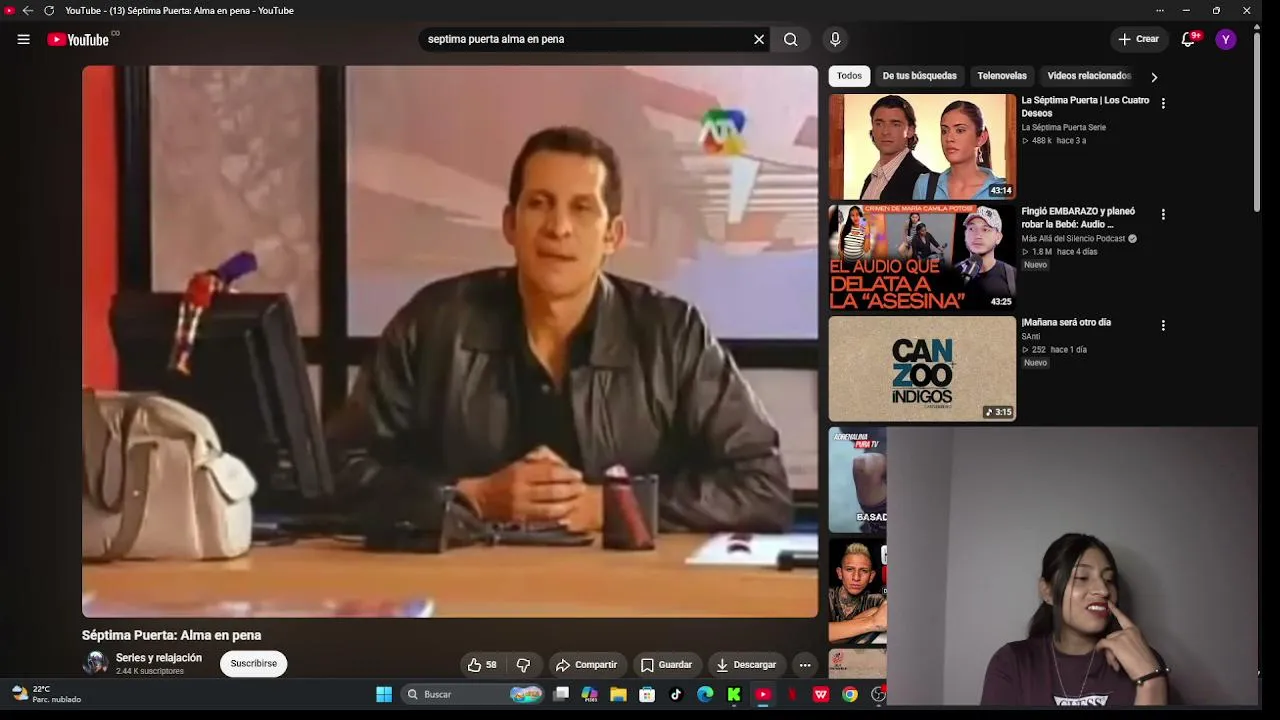This screenshot has height=720, width=1280.
Task: Click the Compartir share button
Action: (586, 665)
